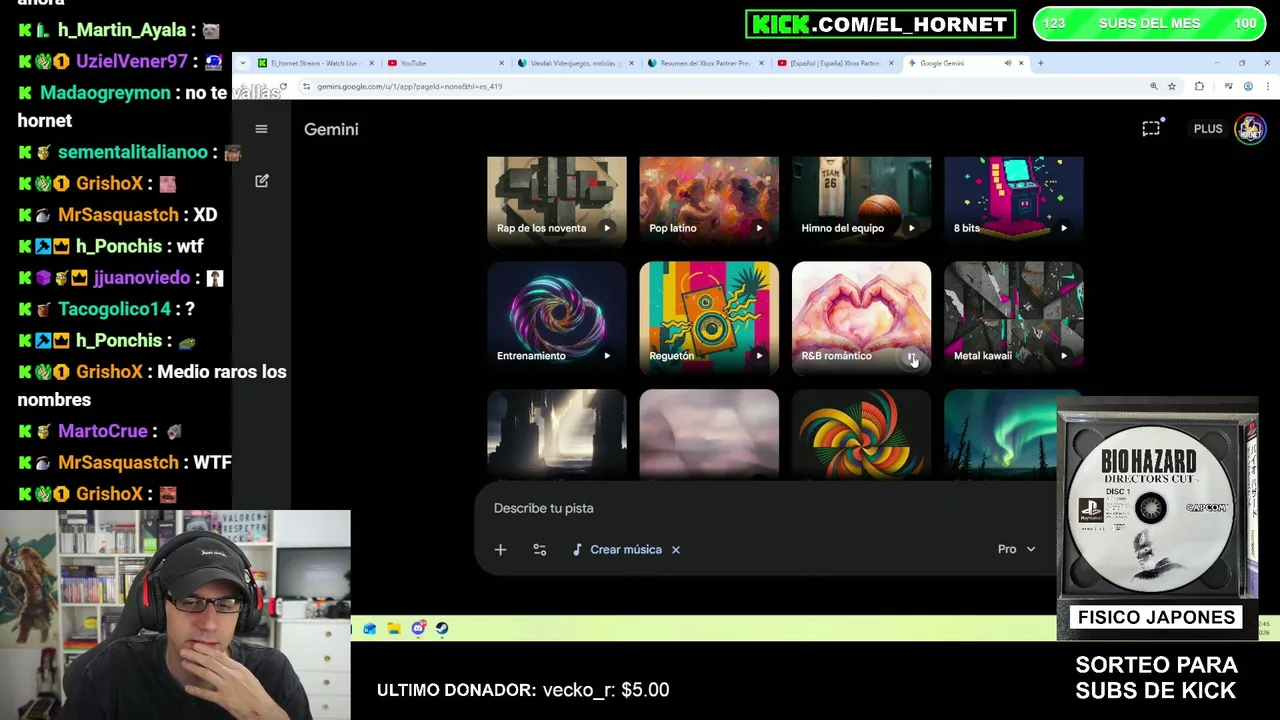
Task: Add a file with the plus icon
Action: coord(500,549)
